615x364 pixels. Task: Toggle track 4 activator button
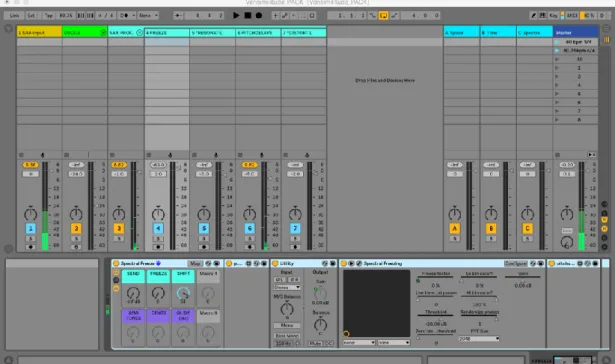pyautogui.click(x=158, y=228)
